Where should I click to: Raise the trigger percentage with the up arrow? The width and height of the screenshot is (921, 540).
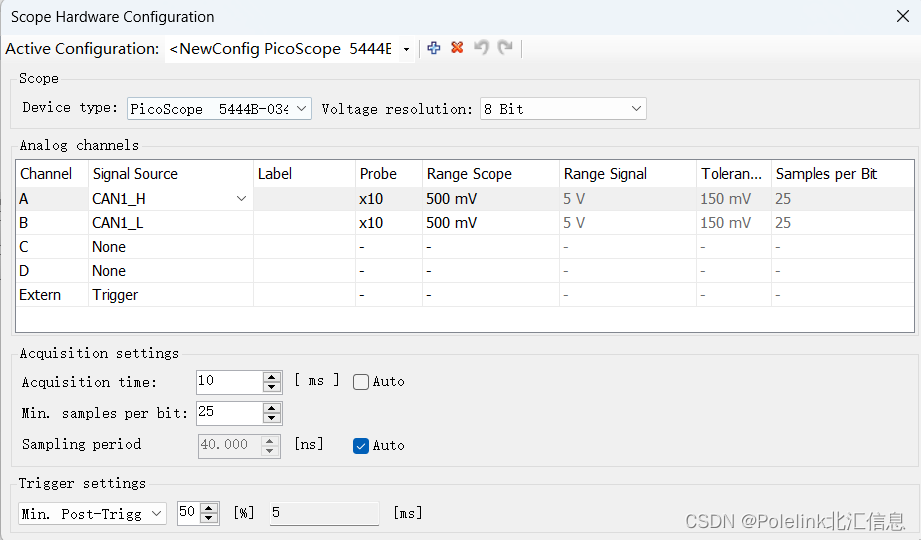click(x=209, y=508)
